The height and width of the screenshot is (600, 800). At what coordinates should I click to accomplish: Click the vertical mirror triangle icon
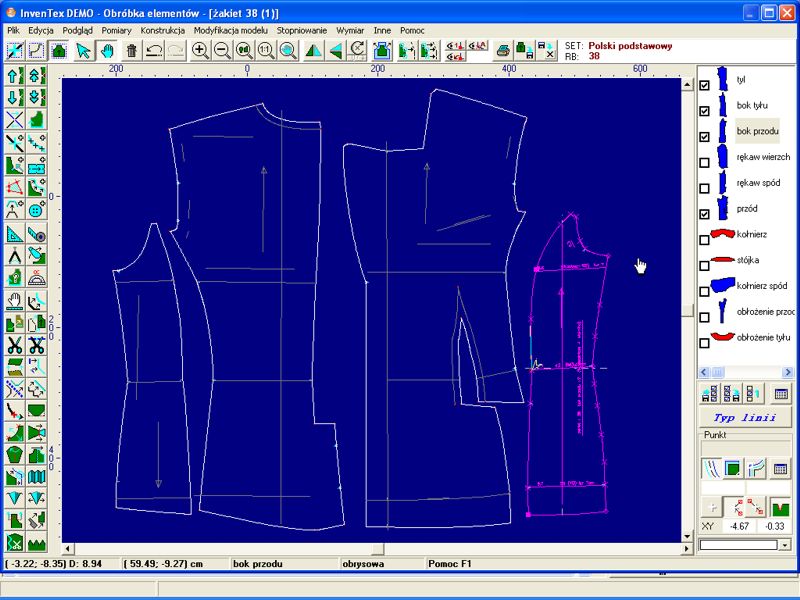point(313,51)
